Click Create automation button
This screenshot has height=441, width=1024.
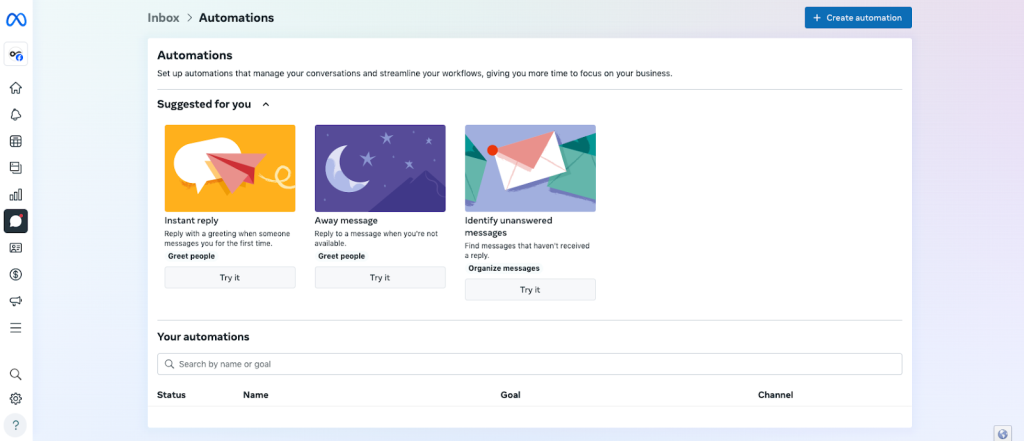[x=857, y=18]
